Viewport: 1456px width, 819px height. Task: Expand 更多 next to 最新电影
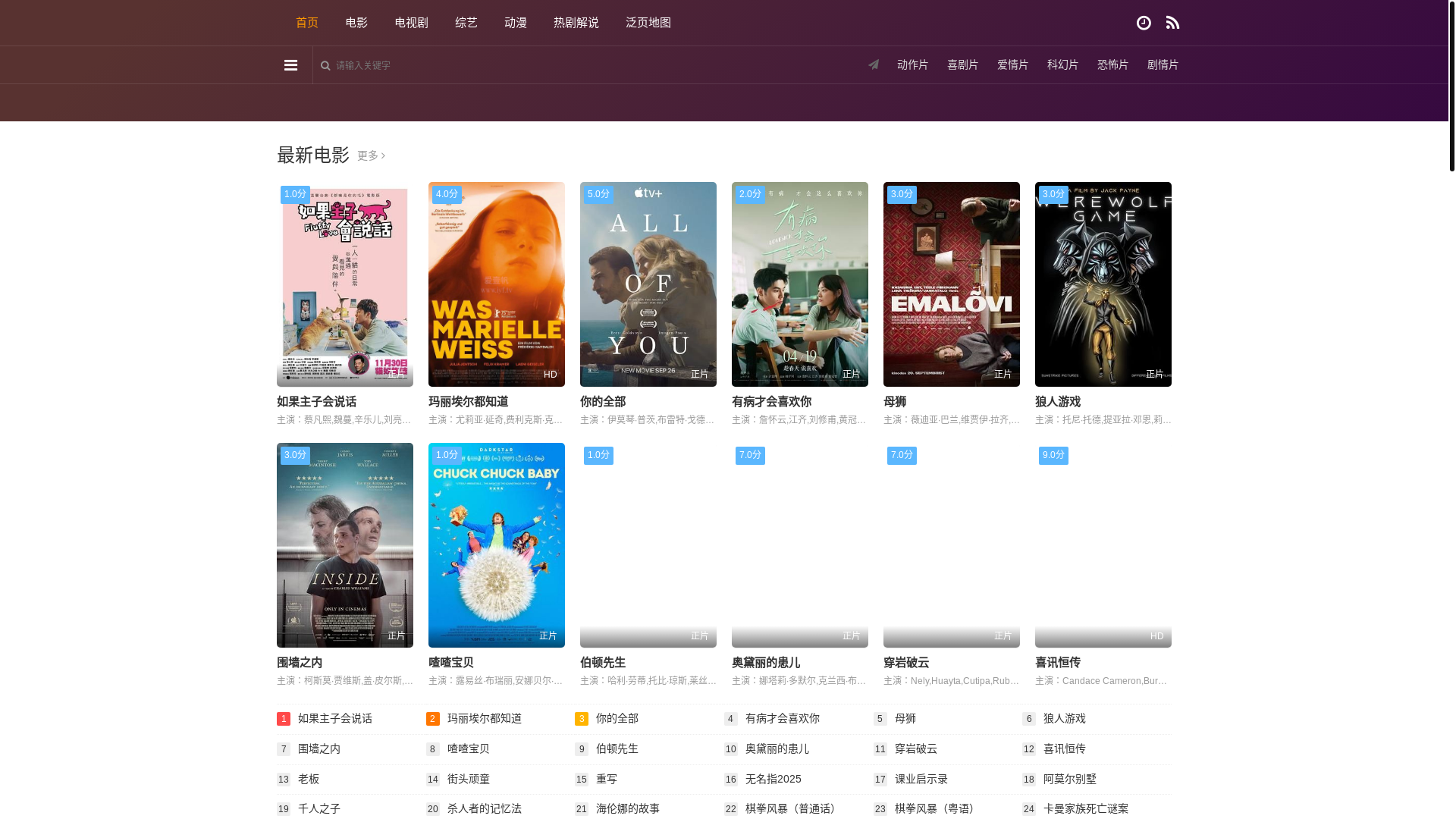point(371,155)
